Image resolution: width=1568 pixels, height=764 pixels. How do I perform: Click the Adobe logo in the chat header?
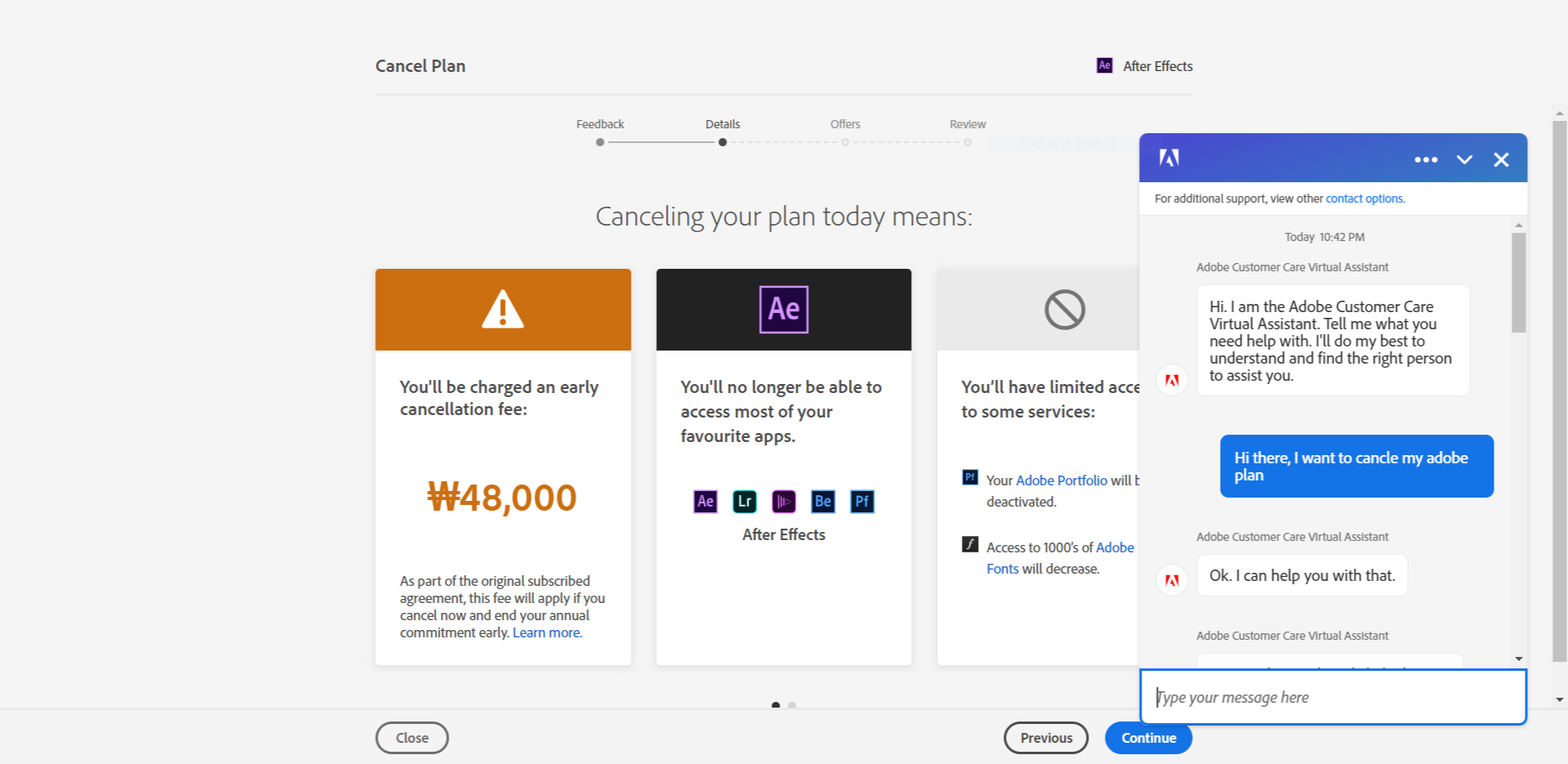1169,158
